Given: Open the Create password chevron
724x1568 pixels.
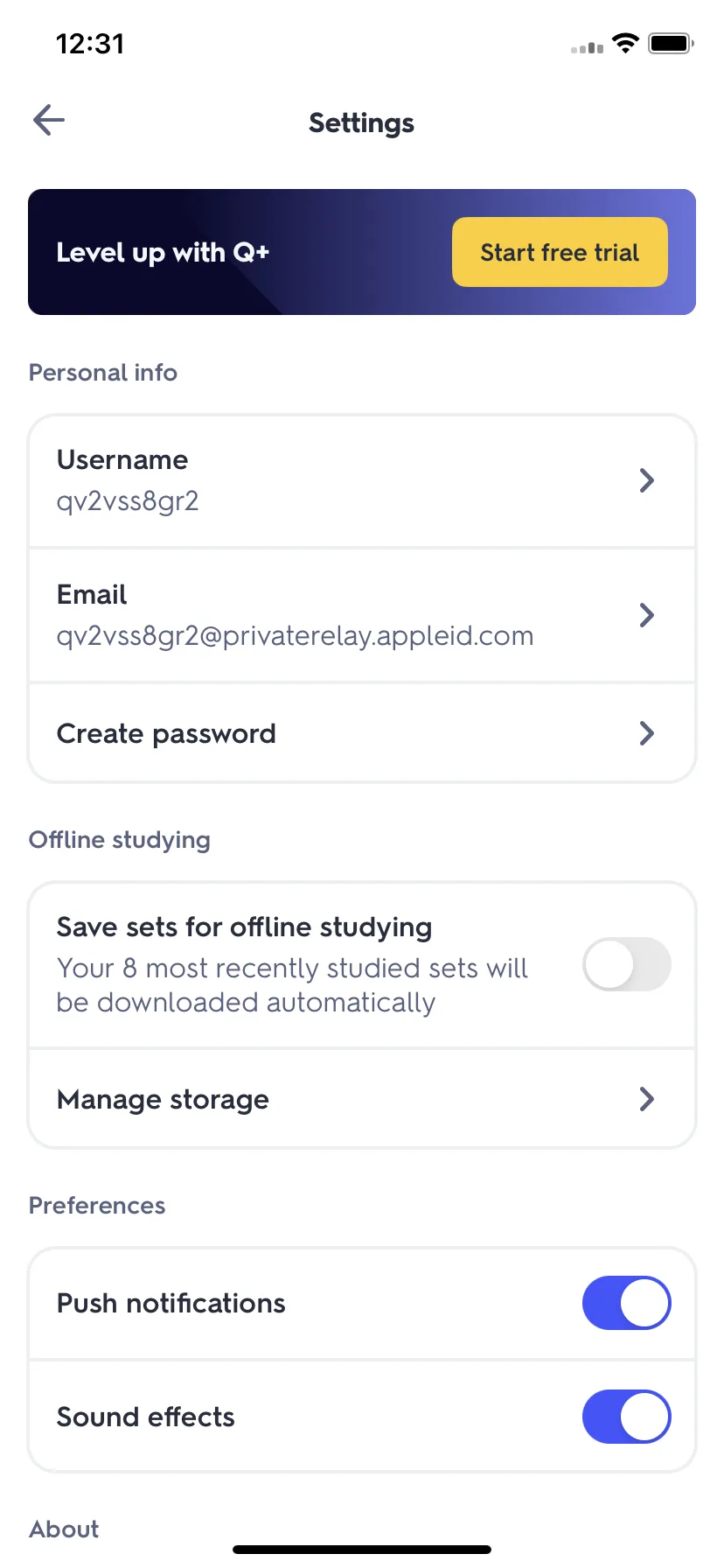Looking at the screenshot, I should 647,733.
